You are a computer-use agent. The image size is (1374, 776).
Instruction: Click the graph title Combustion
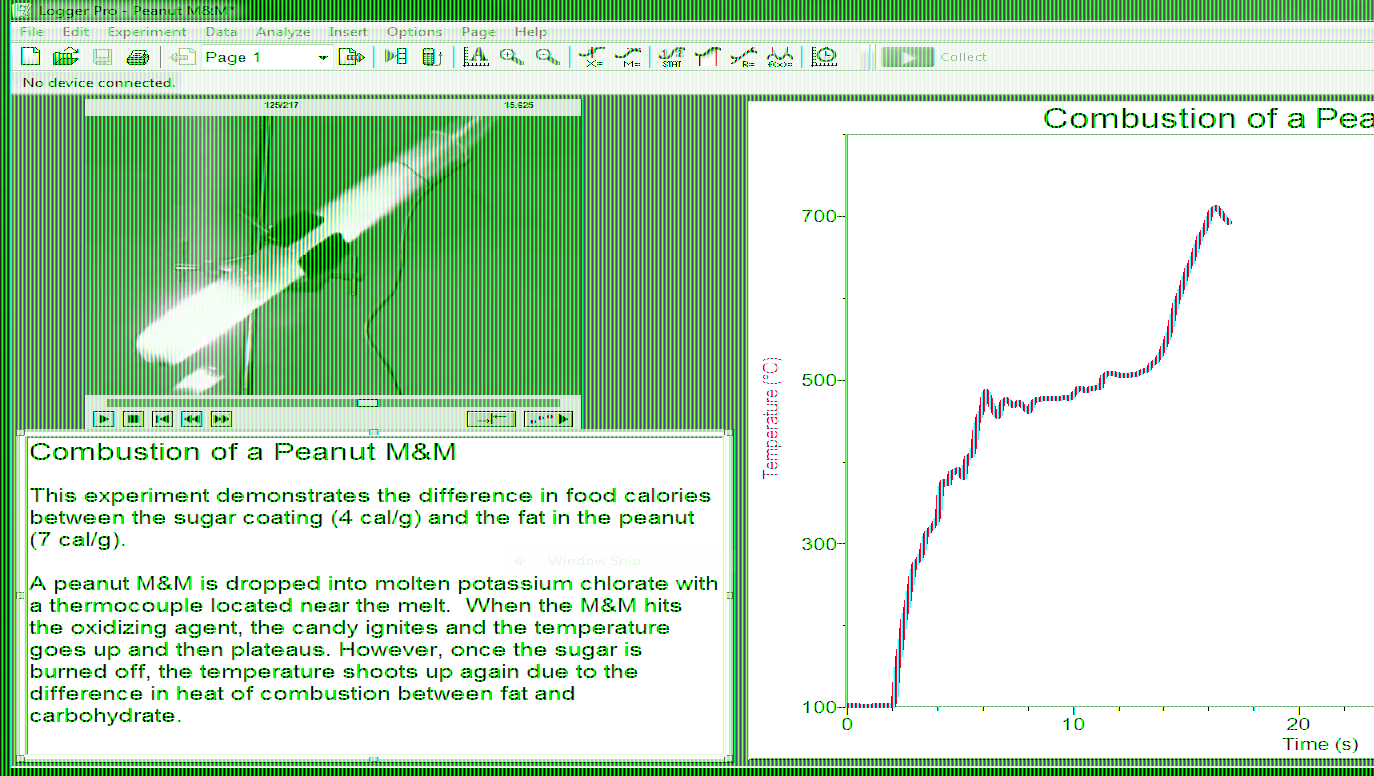point(1208,118)
